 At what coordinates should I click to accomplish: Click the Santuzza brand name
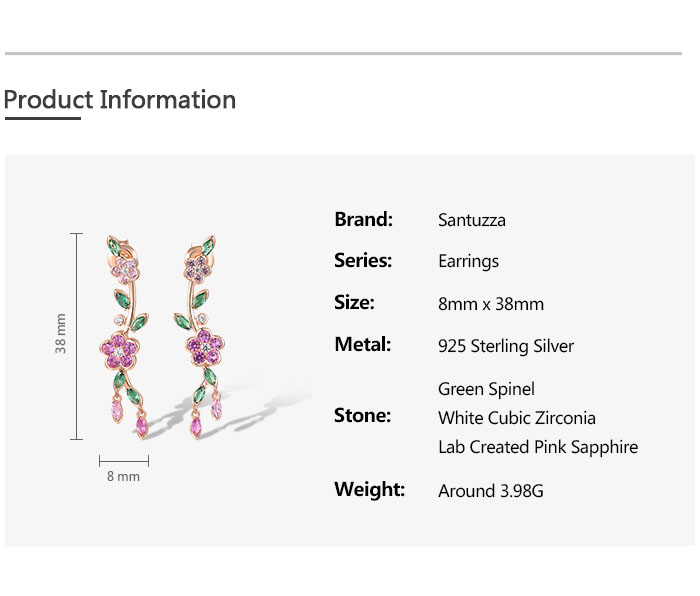[472, 220]
